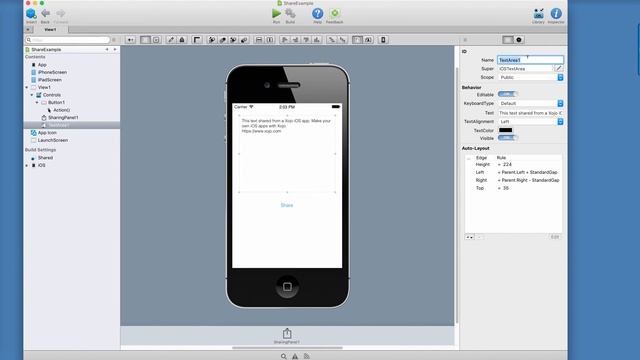
Task: Click the horizontal scrollbar below the layout editor
Action: 287,348
